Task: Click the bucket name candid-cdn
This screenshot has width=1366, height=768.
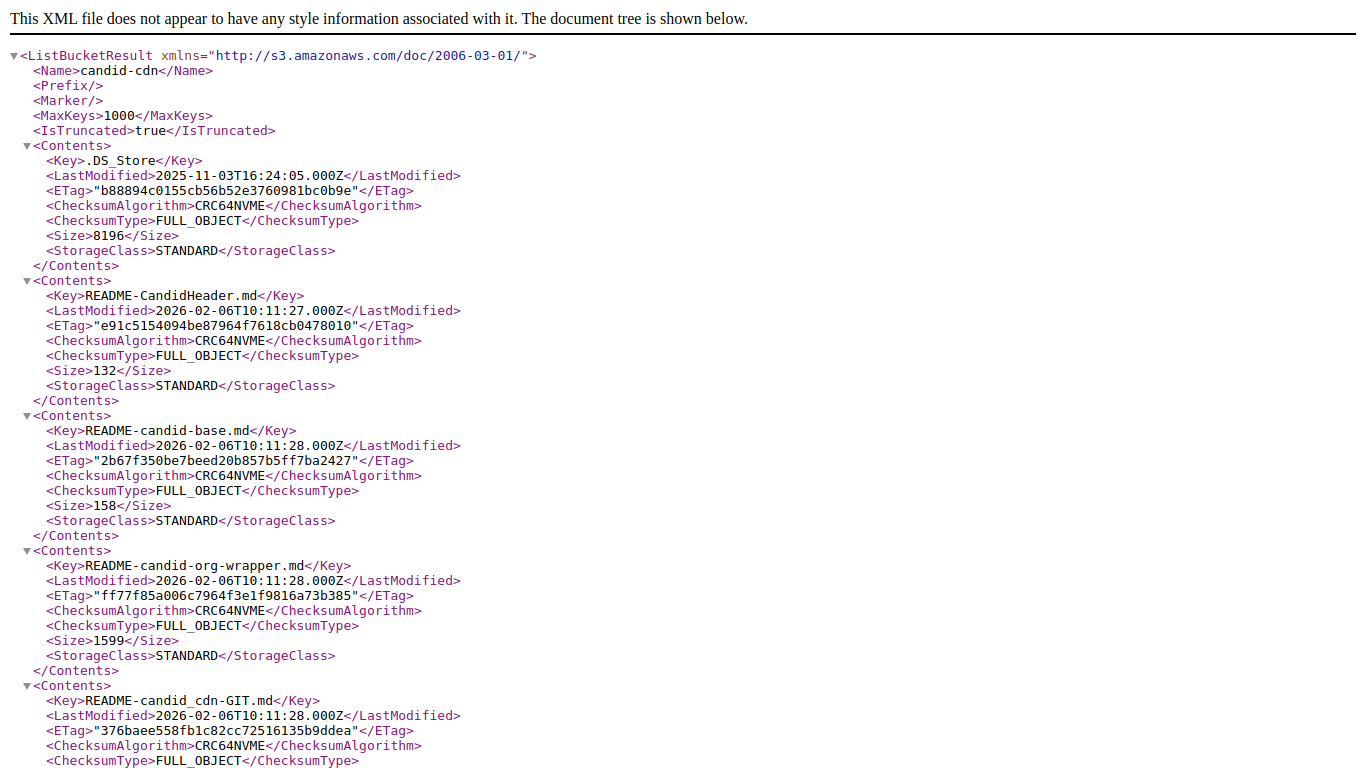Action: point(119,71)
